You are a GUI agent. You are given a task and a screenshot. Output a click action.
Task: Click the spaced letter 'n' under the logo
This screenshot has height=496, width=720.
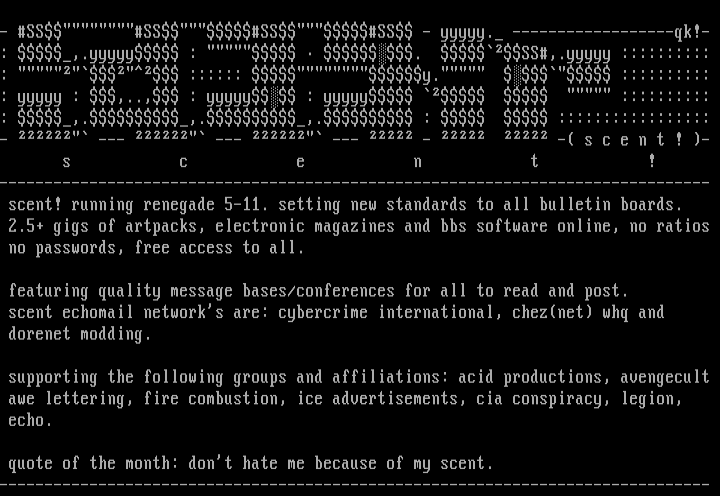click(x=418, y=161)
